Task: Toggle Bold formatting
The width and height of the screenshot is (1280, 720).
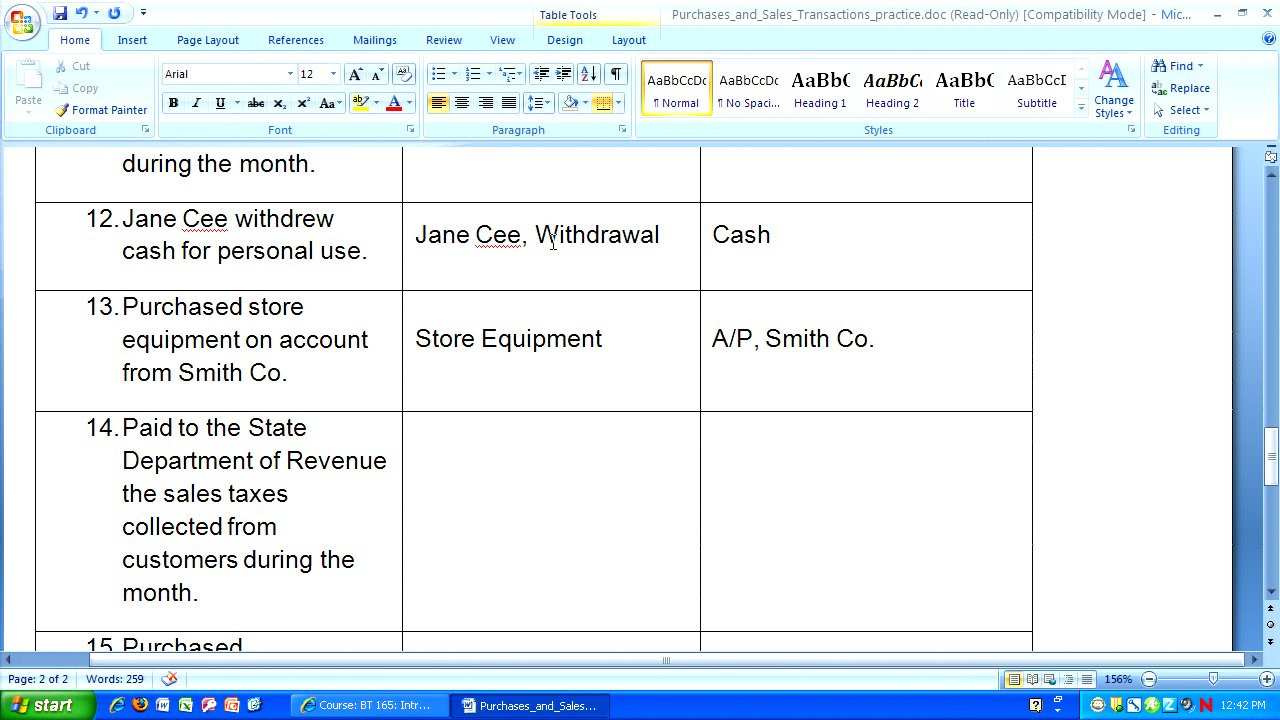Action: click(173, 103)
